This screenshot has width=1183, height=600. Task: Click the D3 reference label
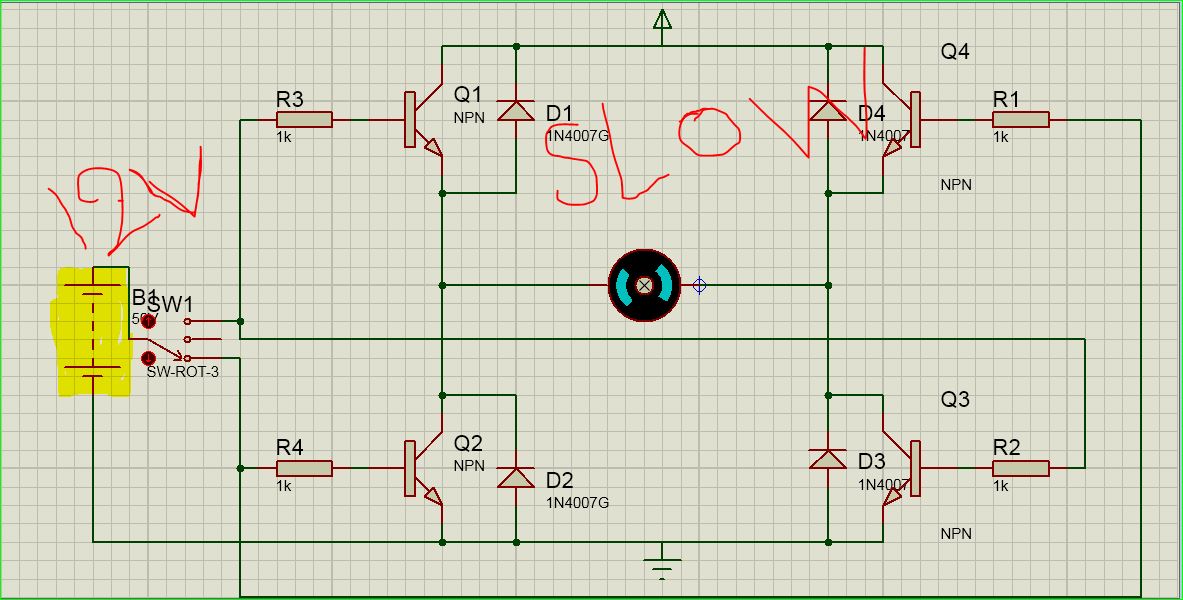[871, 461]
